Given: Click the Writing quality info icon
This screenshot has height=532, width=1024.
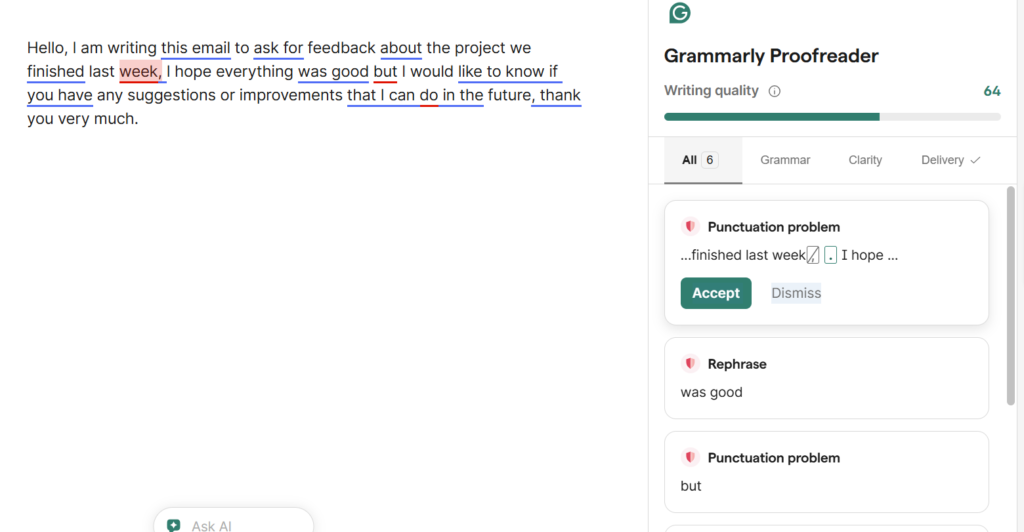Looking at the screenshot, I should (x=774, y=91).
